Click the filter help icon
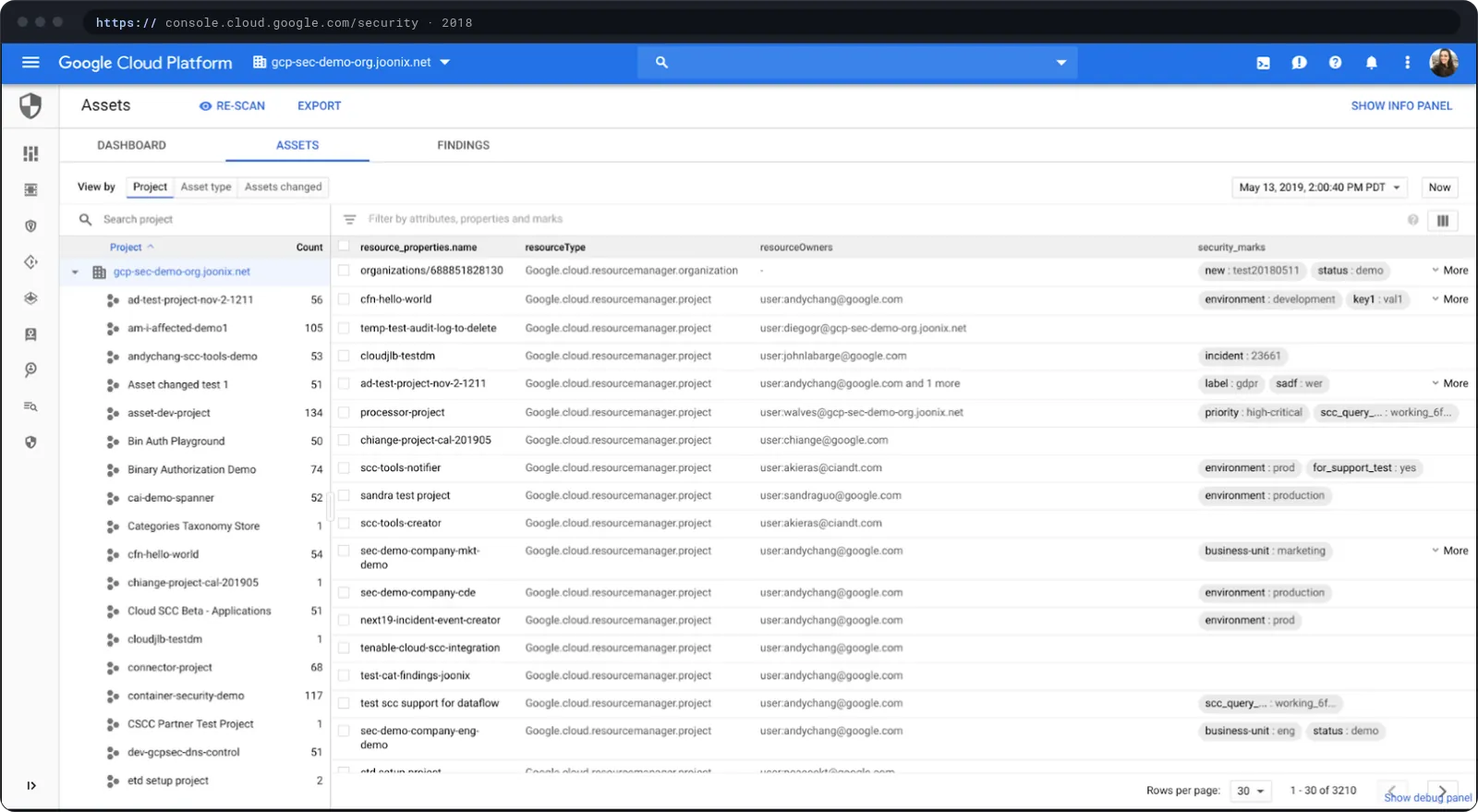1478x812 pixels. pos(1412,220)
